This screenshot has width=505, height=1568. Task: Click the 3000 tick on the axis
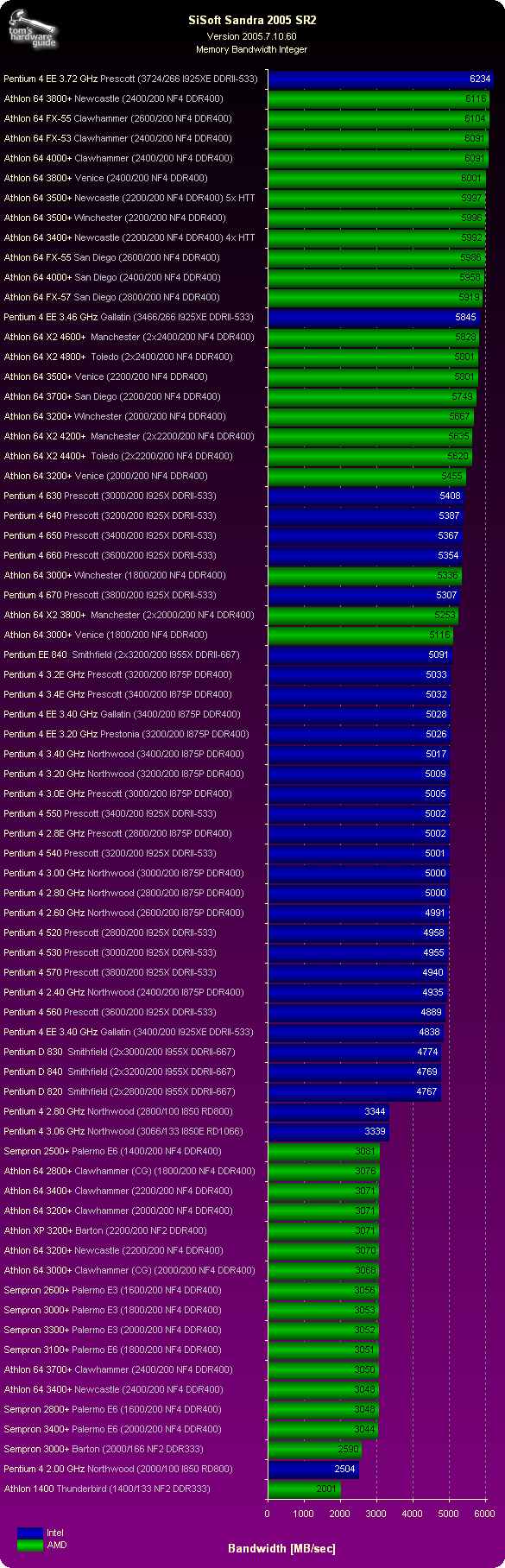tap(376, 1514)
